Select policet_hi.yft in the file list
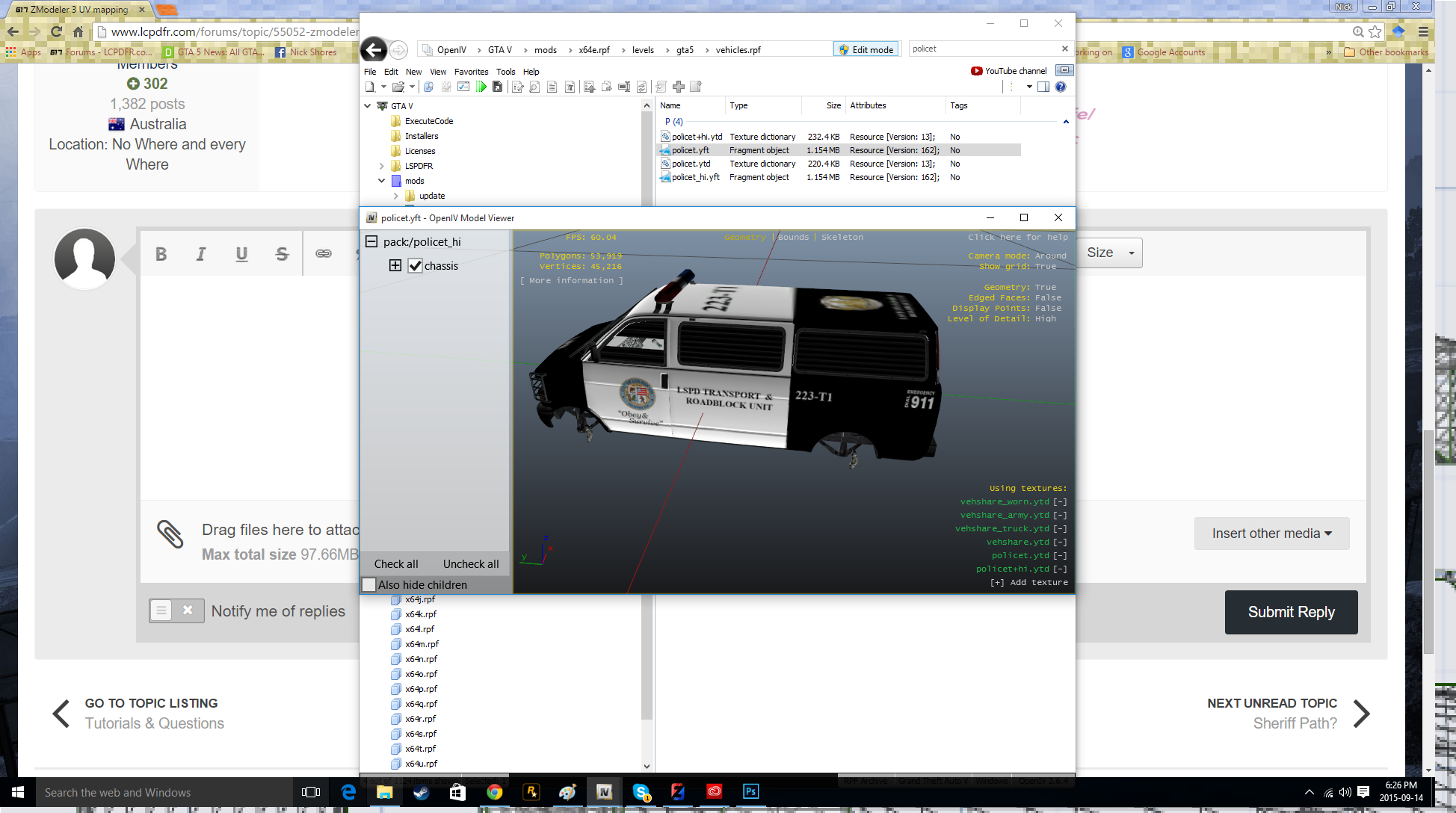The height and width of the screenshot is (813, 1456). [695, 177]
